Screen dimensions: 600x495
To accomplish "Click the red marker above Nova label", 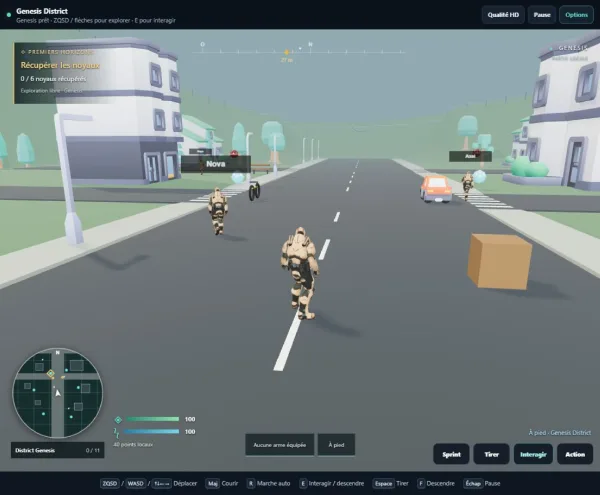I will pyautogui.click(x=234, y=154).
